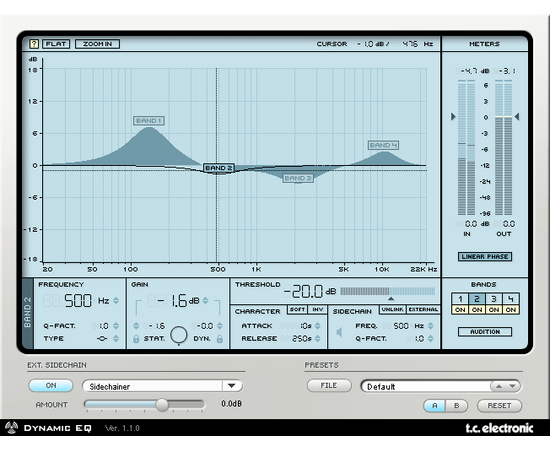Click the Frequency Hz stepper arrows
The height and width of the screenshot is (450, 550).
(x=116, y=301)
